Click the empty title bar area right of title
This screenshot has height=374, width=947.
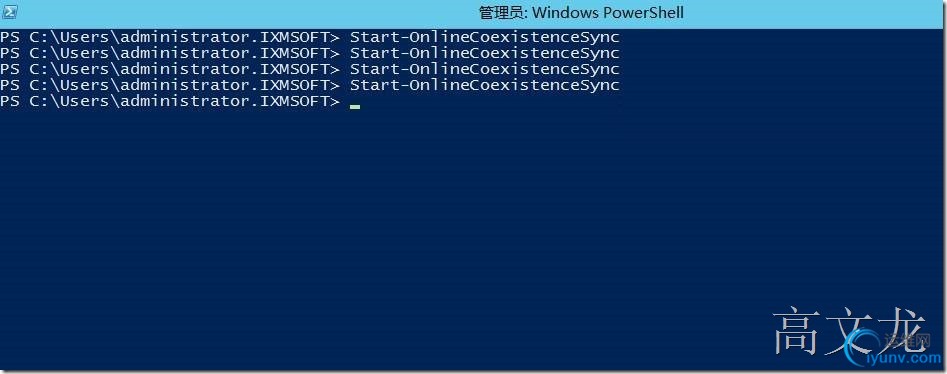click(815, 12)
